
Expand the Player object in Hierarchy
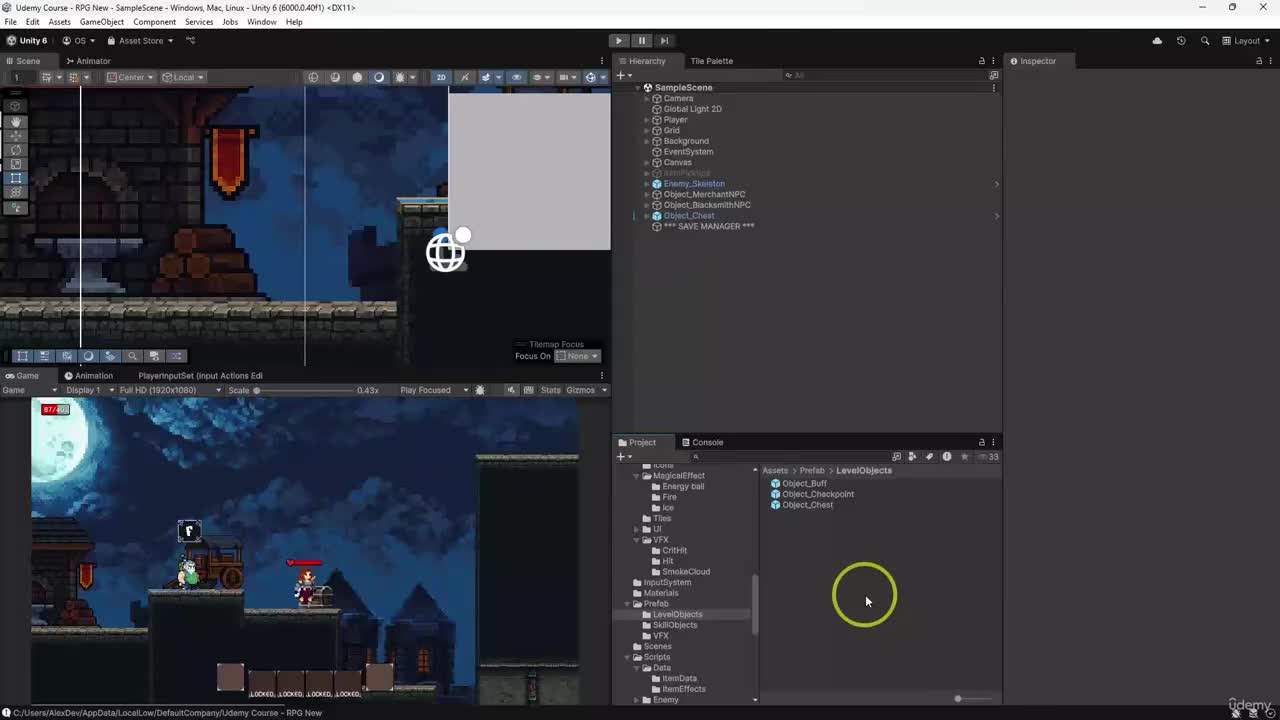(x=647, y=120)
